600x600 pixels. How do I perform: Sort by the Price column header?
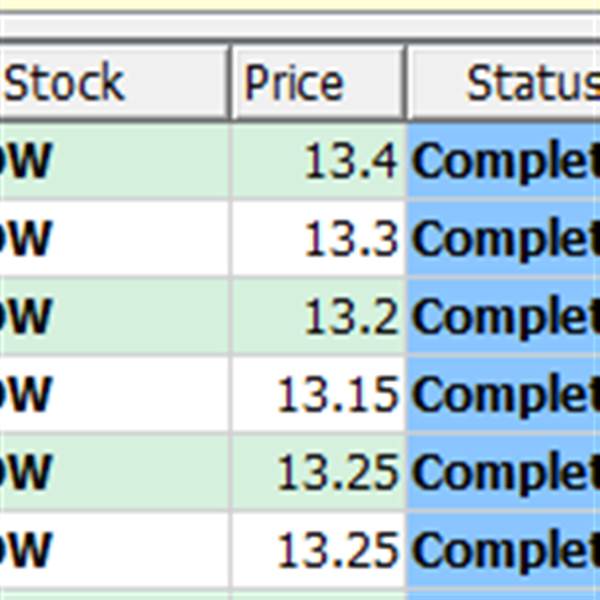[317, 83]
